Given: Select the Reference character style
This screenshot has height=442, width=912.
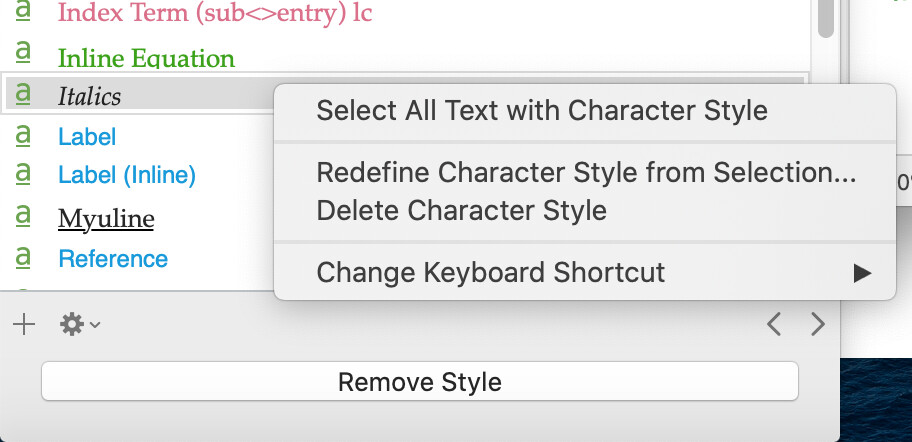Looking at the screenshot, I should pyautogui.click(x=113, y=259).
